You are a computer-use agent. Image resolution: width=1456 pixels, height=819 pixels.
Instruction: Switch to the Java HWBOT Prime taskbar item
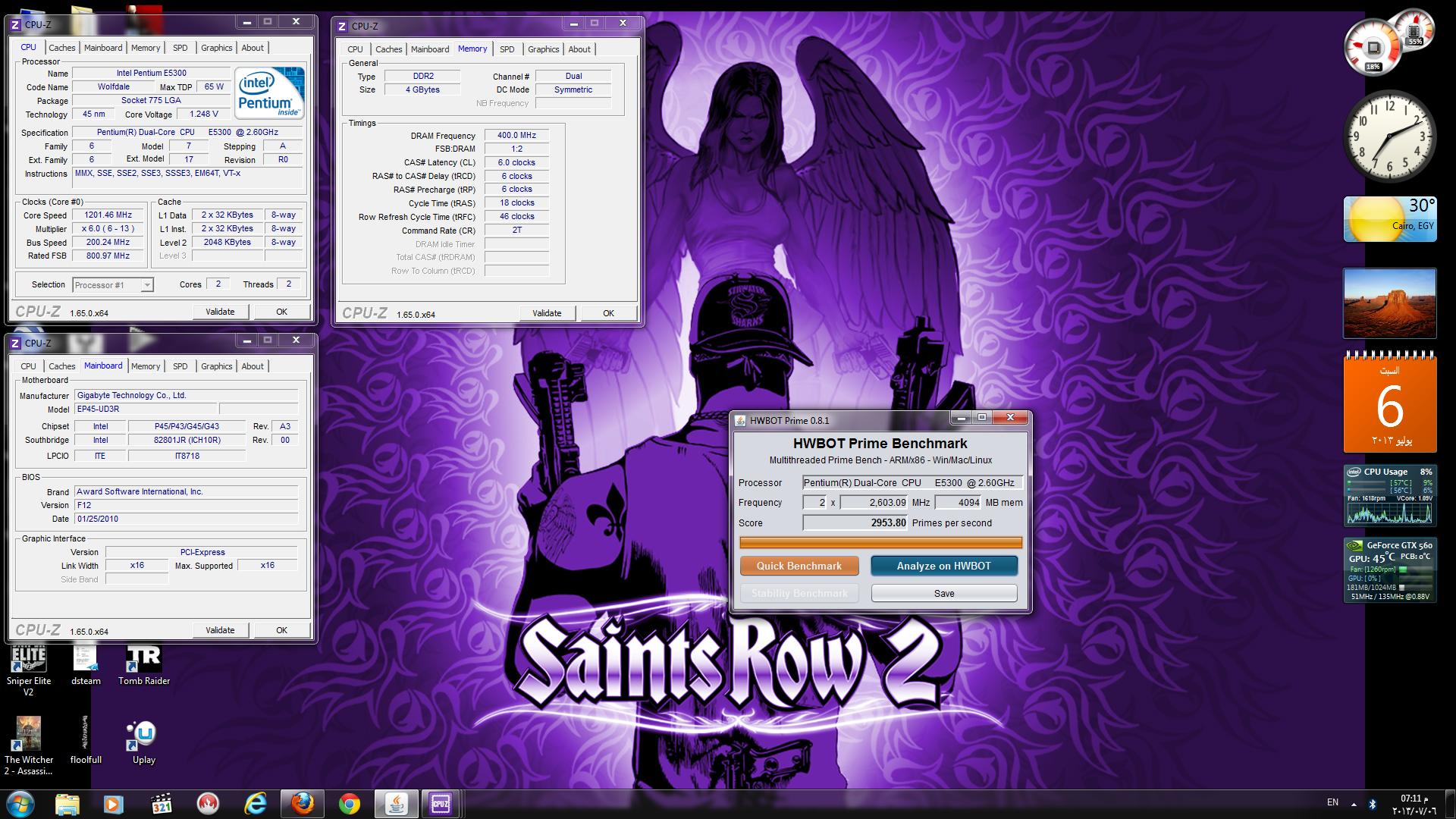point(396,804)
